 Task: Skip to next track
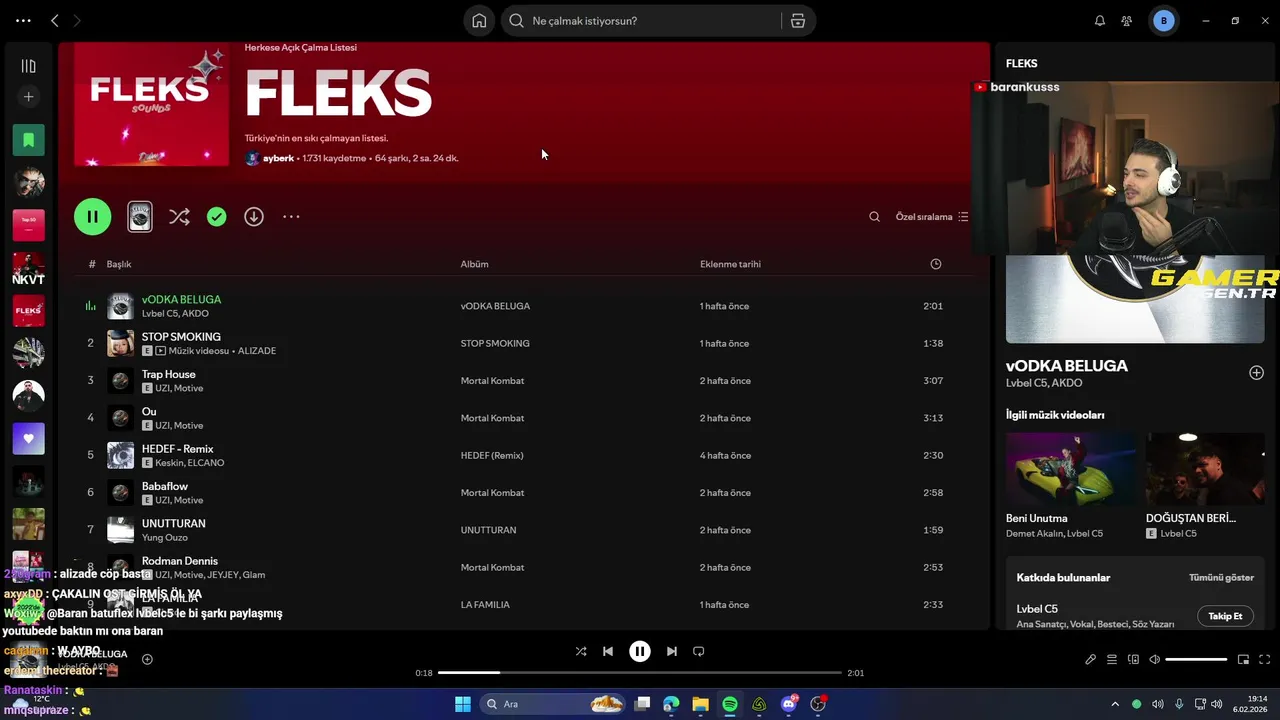pyautogui.click(x=672, y=651)
